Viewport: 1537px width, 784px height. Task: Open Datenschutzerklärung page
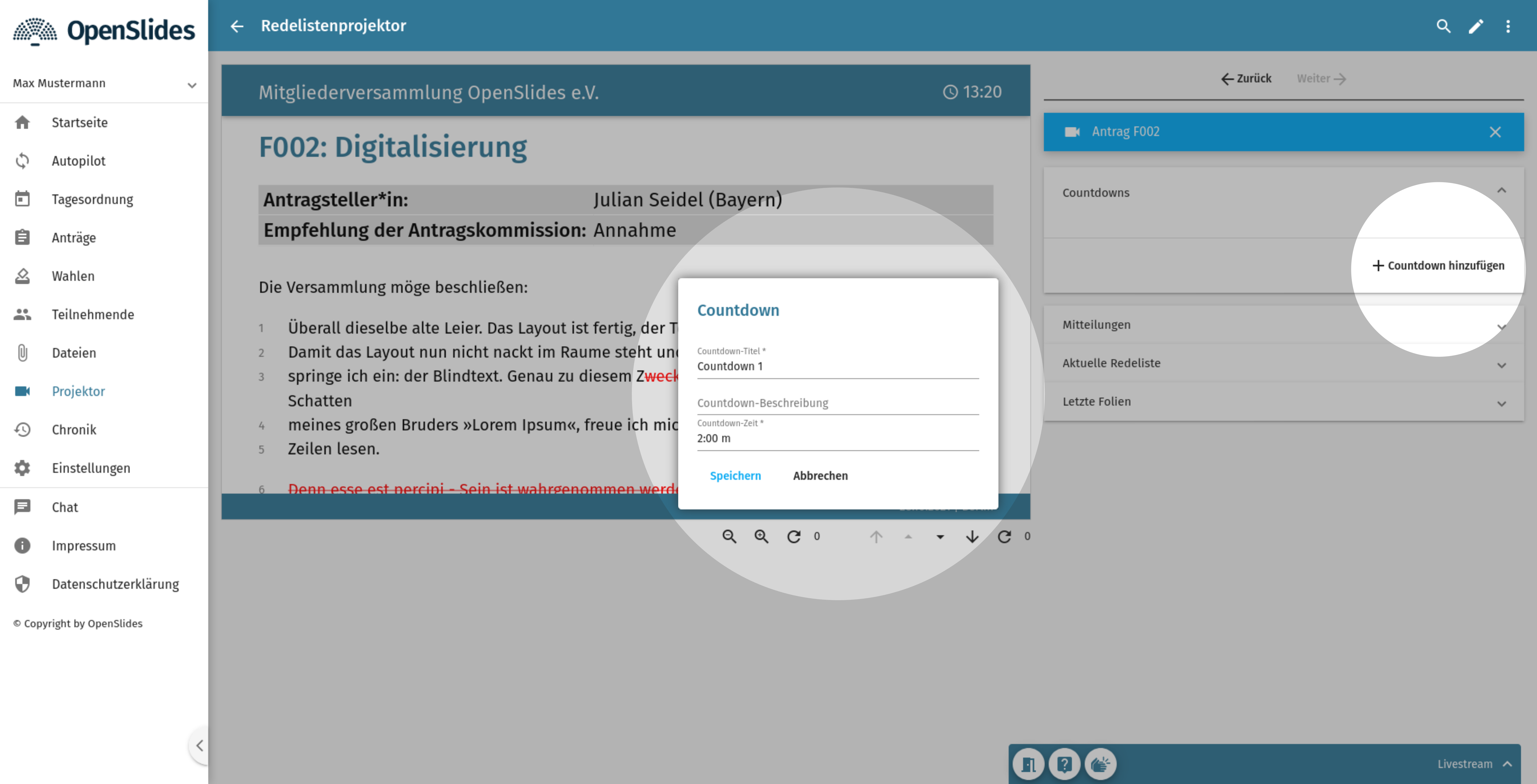(x=104, y=584)
